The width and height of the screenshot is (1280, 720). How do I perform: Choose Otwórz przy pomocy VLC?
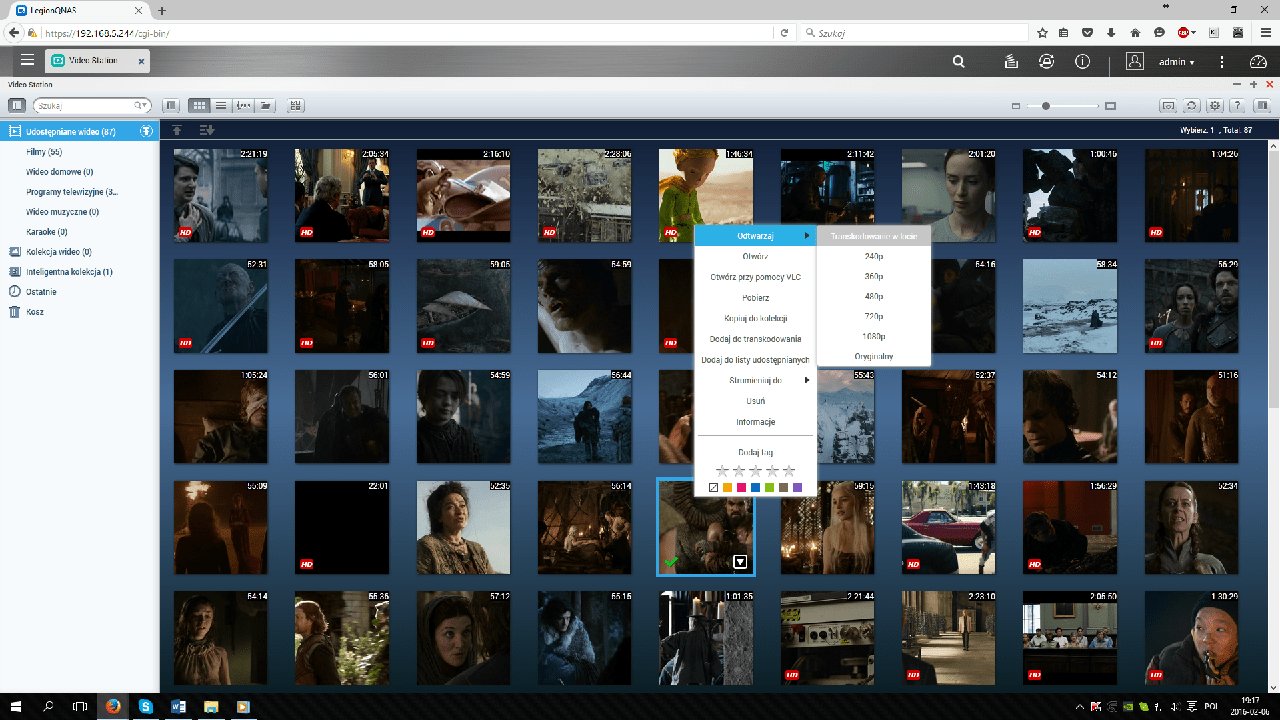coord(755,277)
